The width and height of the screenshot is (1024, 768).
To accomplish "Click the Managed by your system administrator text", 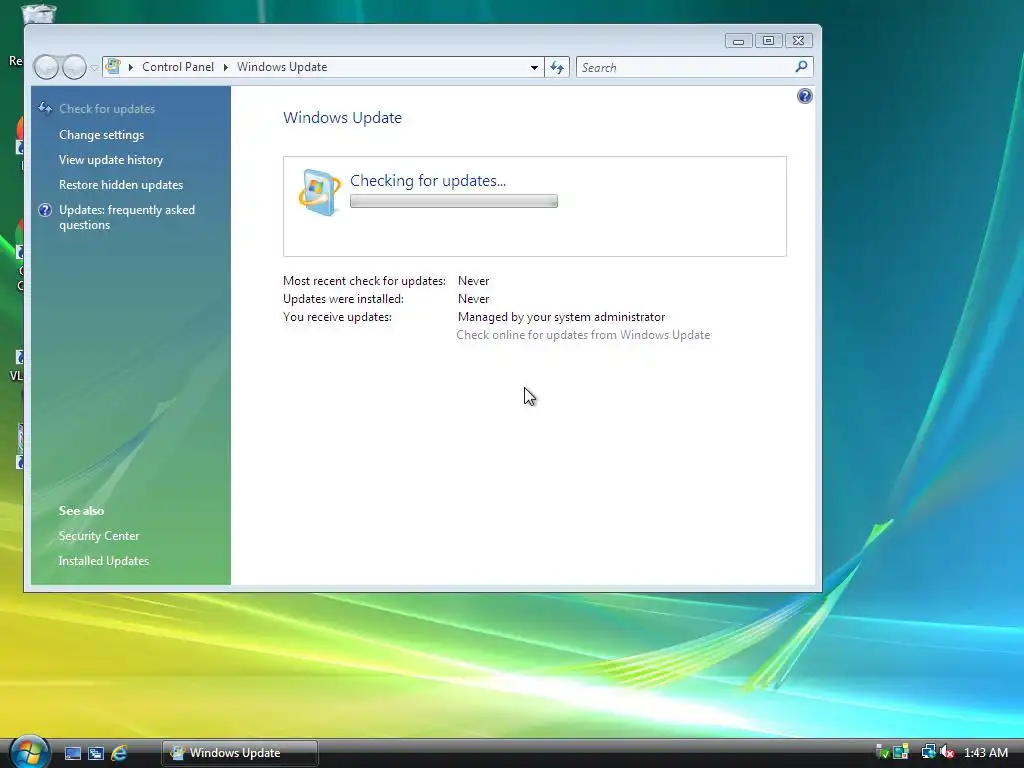I will 561,317.
